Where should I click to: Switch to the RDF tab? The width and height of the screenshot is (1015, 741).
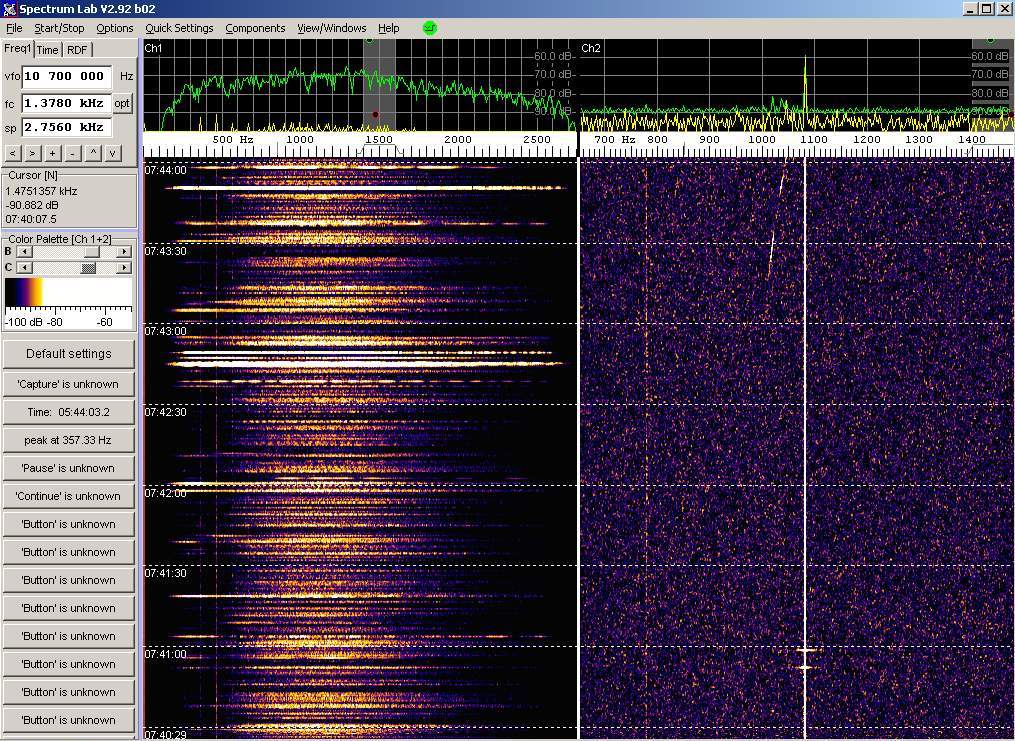coord(77,50)
